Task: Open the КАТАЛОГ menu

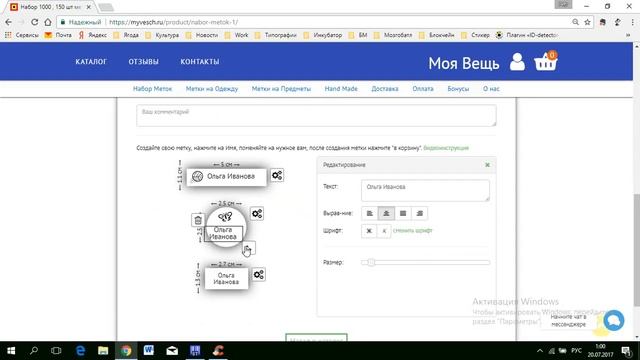Action: click(x=91, y=62)
